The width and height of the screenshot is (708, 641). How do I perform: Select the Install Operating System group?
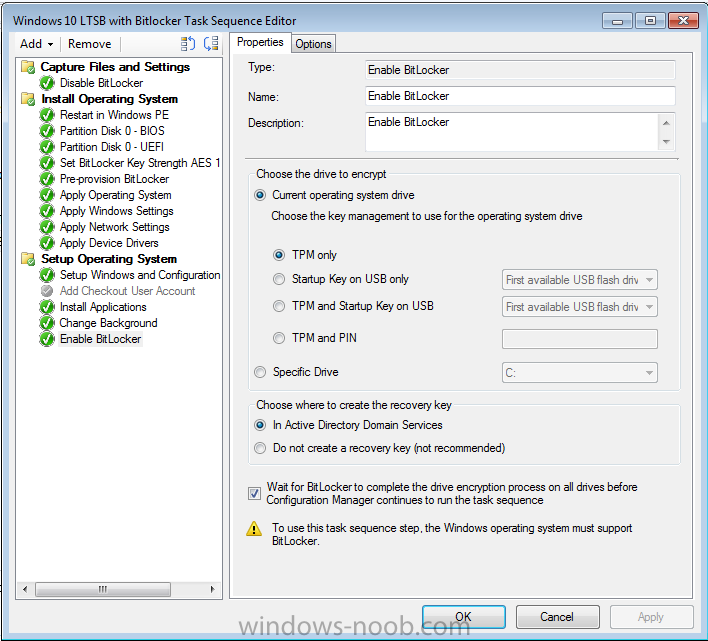[x=110, y=99]
